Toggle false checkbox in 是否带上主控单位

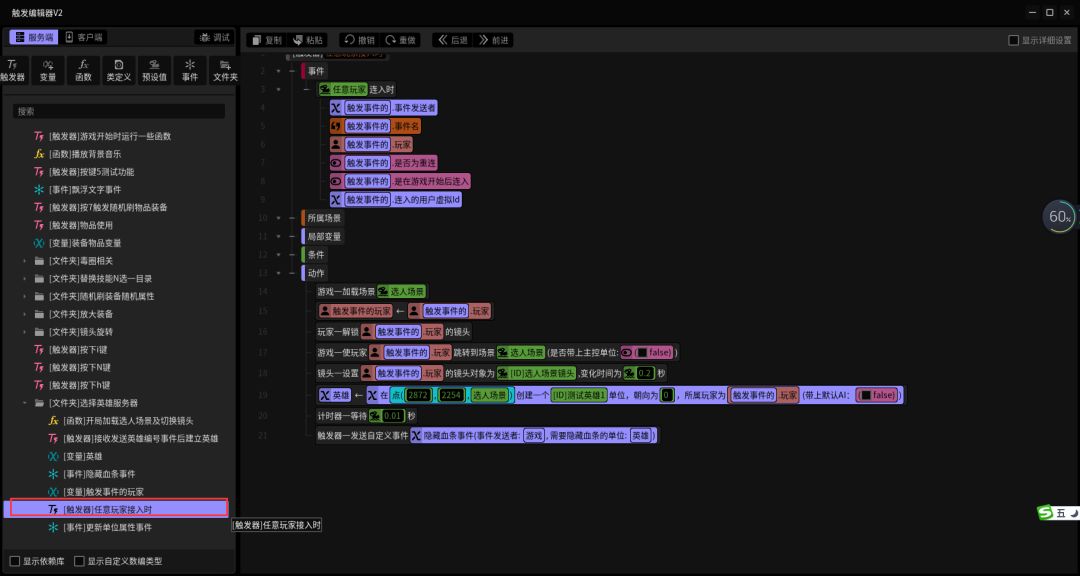tap(641, 352)
